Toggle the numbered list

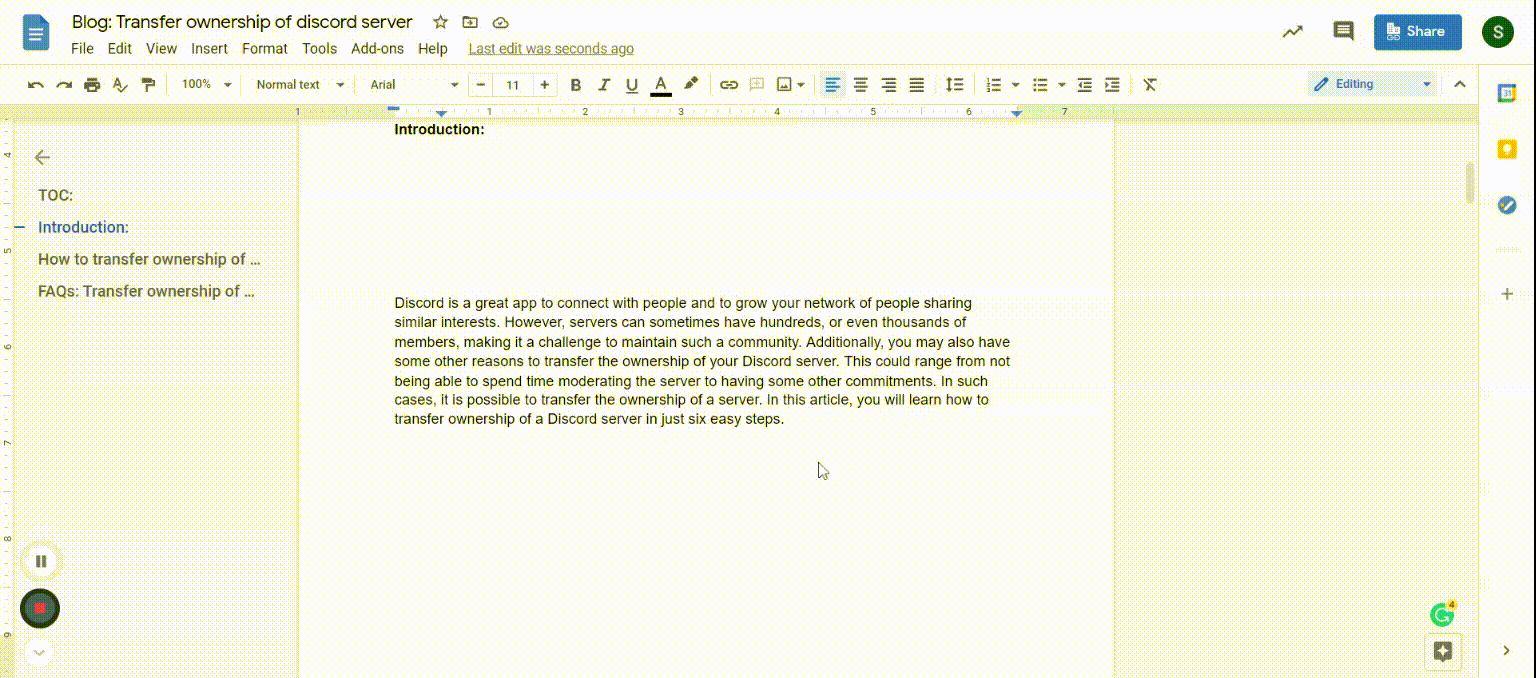coord(993,85)
